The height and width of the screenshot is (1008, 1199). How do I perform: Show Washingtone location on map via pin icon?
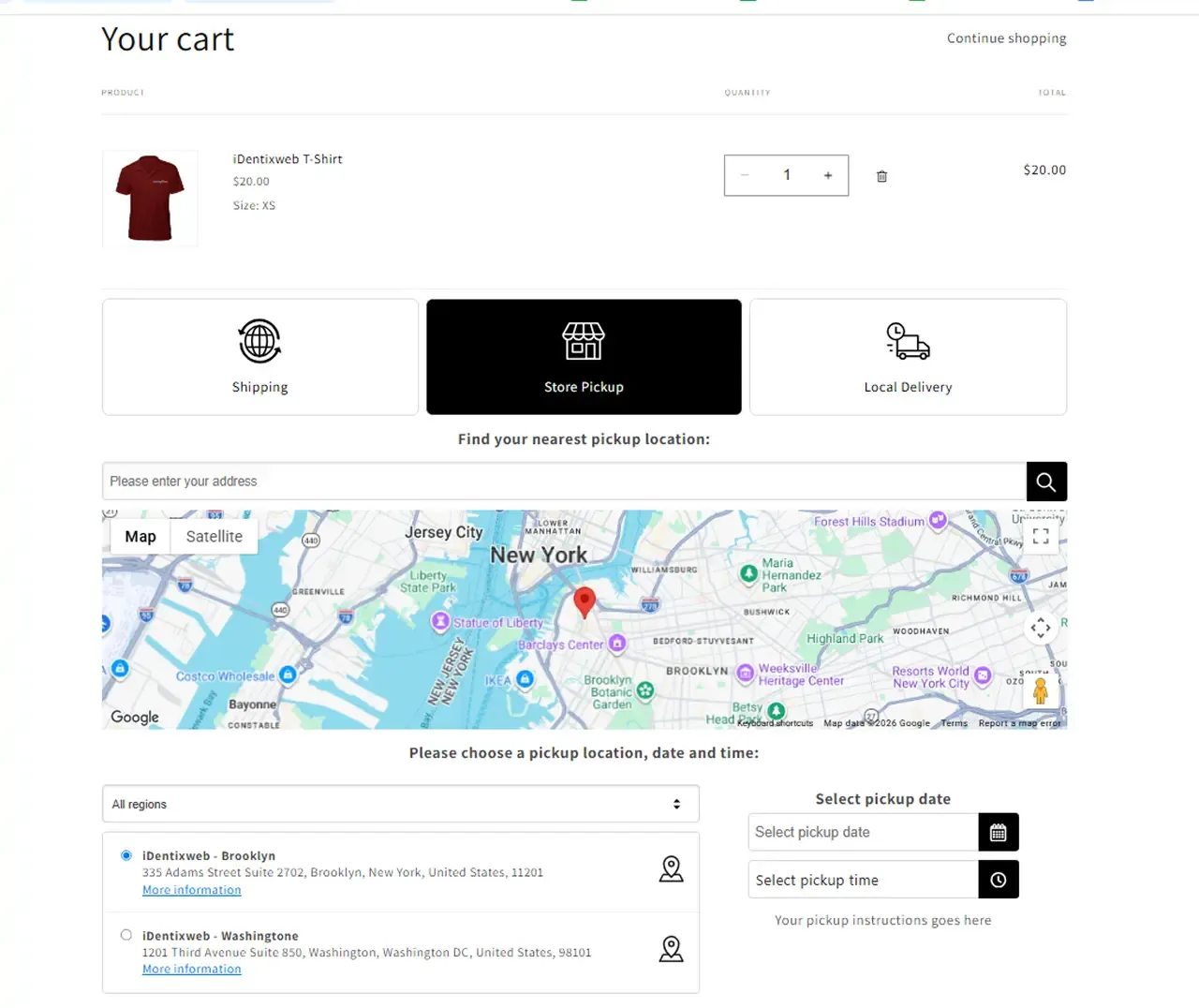coord(671,949)
